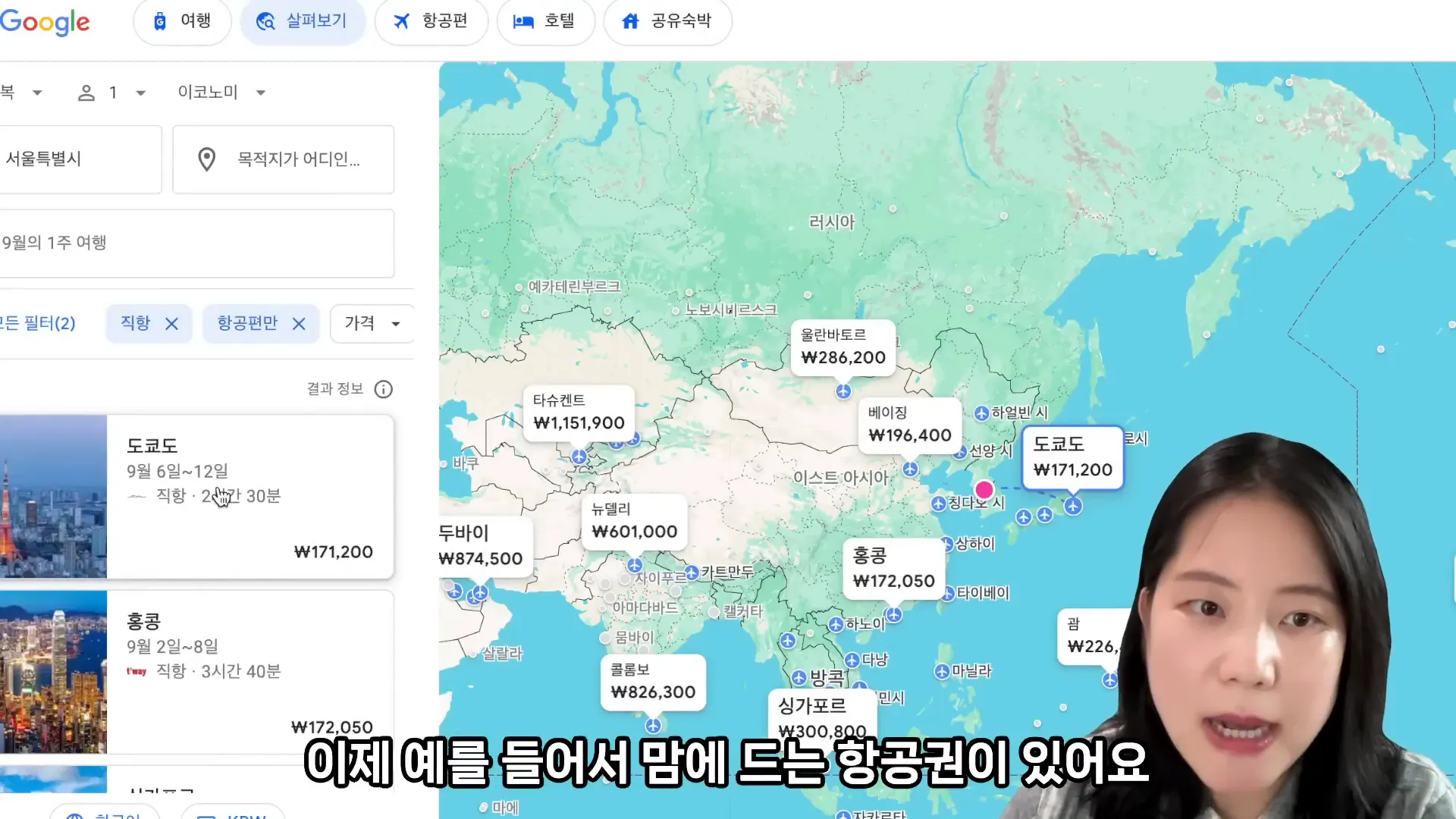Viewport: 1456px width, 819px height.
Task: Click the 싱가포르 ₩300,800 map label
Action: coord(822,717)
